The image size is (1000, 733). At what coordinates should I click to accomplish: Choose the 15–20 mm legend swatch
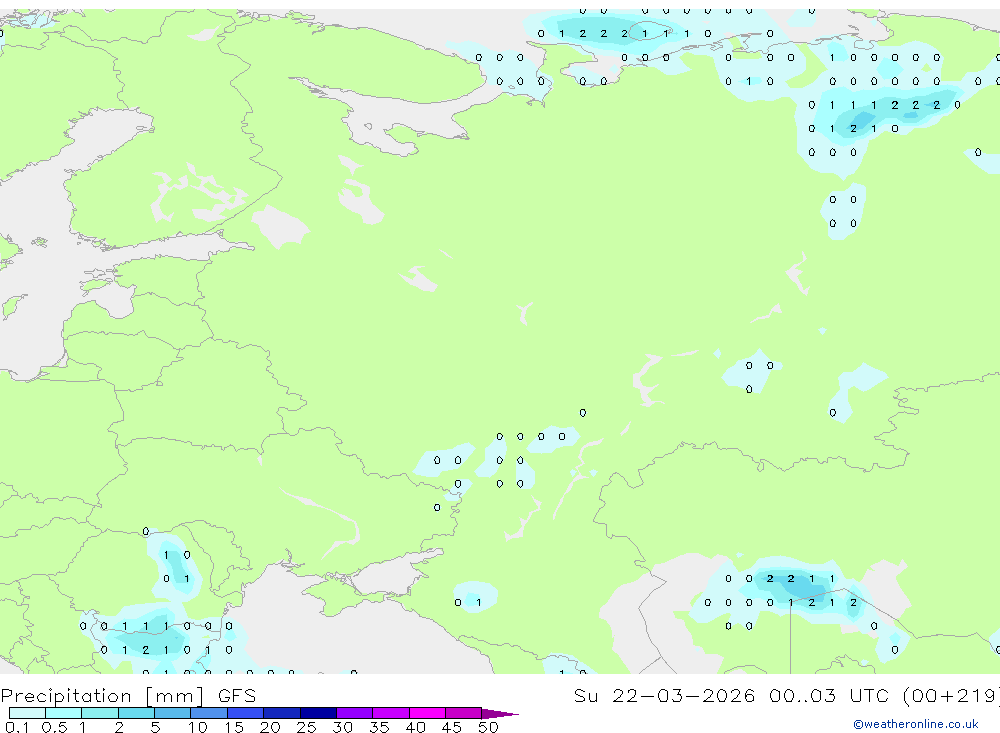click(246, 713)
